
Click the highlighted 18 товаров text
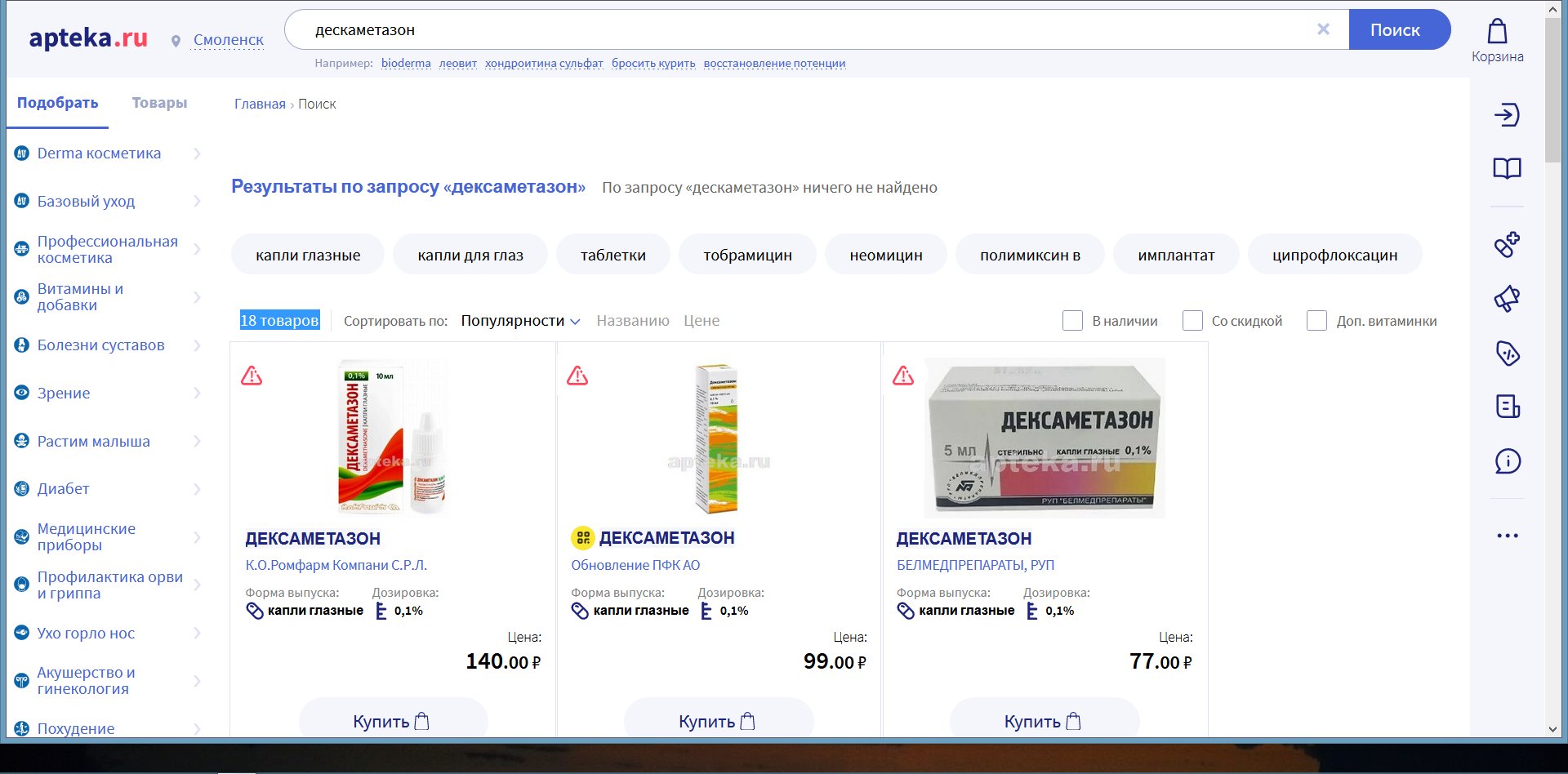279,321
